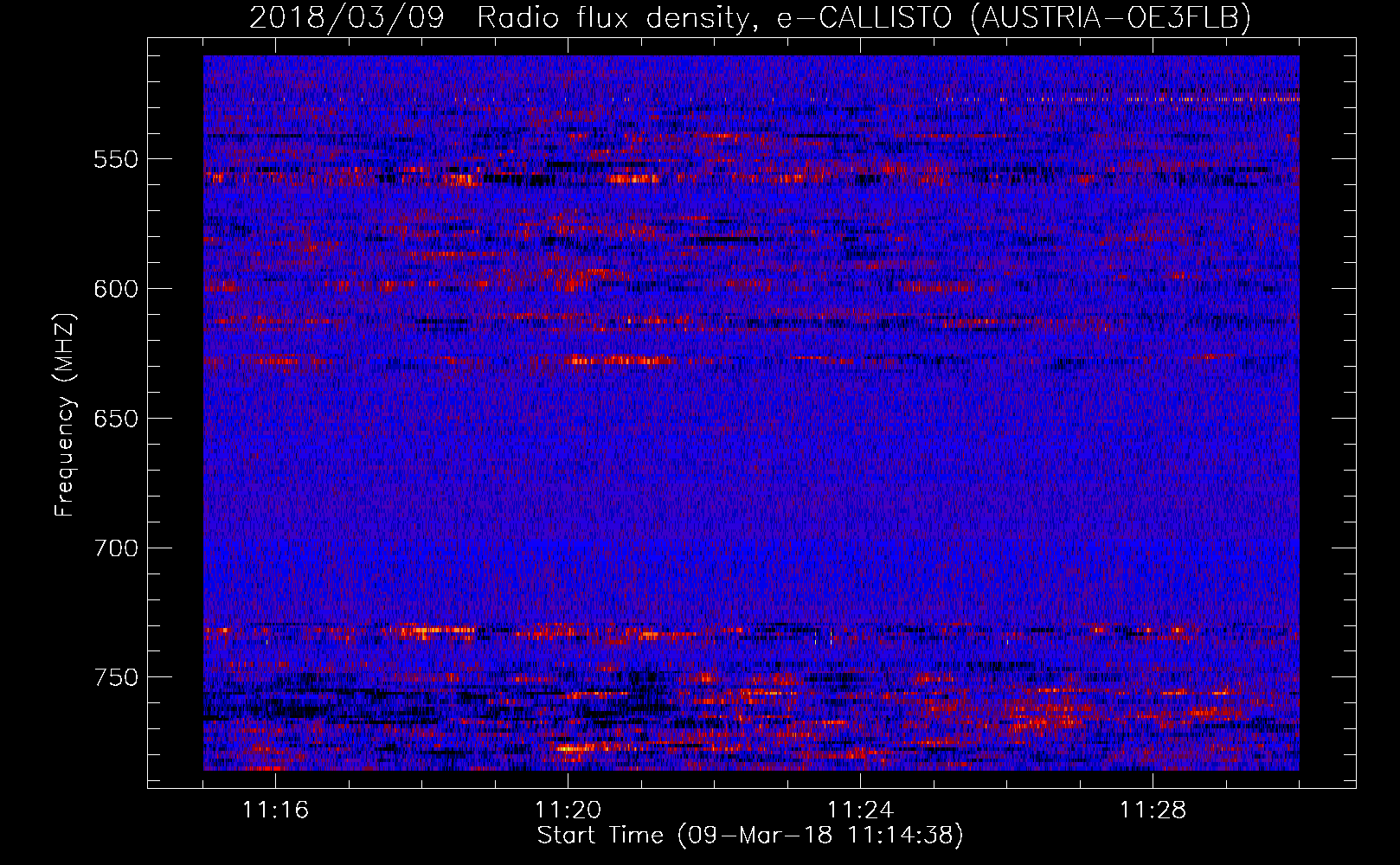Click the 650 frequency tick label
1400x865 pixels.
116,419
